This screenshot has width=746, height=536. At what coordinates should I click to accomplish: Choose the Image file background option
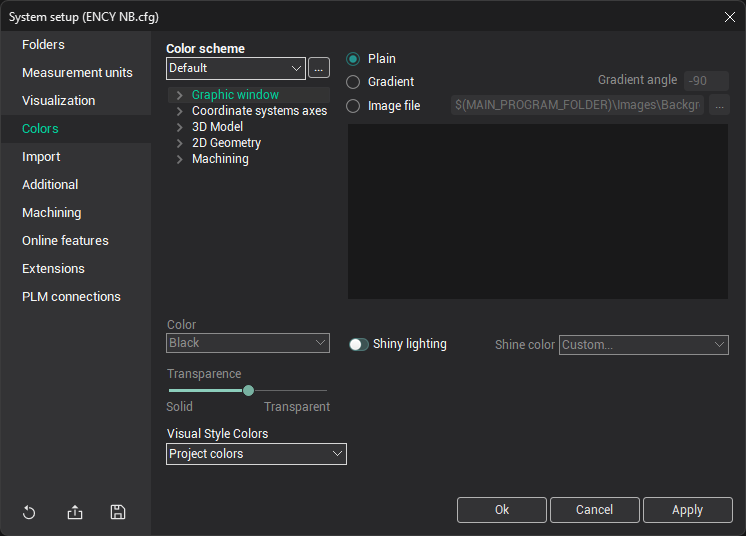[x=353, y=105]
